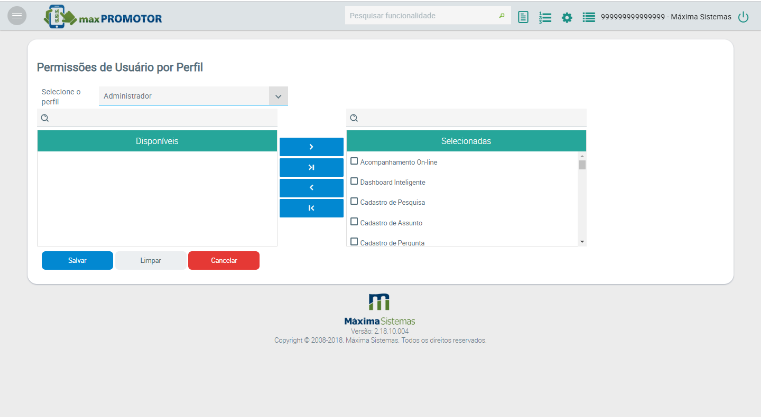Check Dashboard Inteligente permission

(354, 181)
